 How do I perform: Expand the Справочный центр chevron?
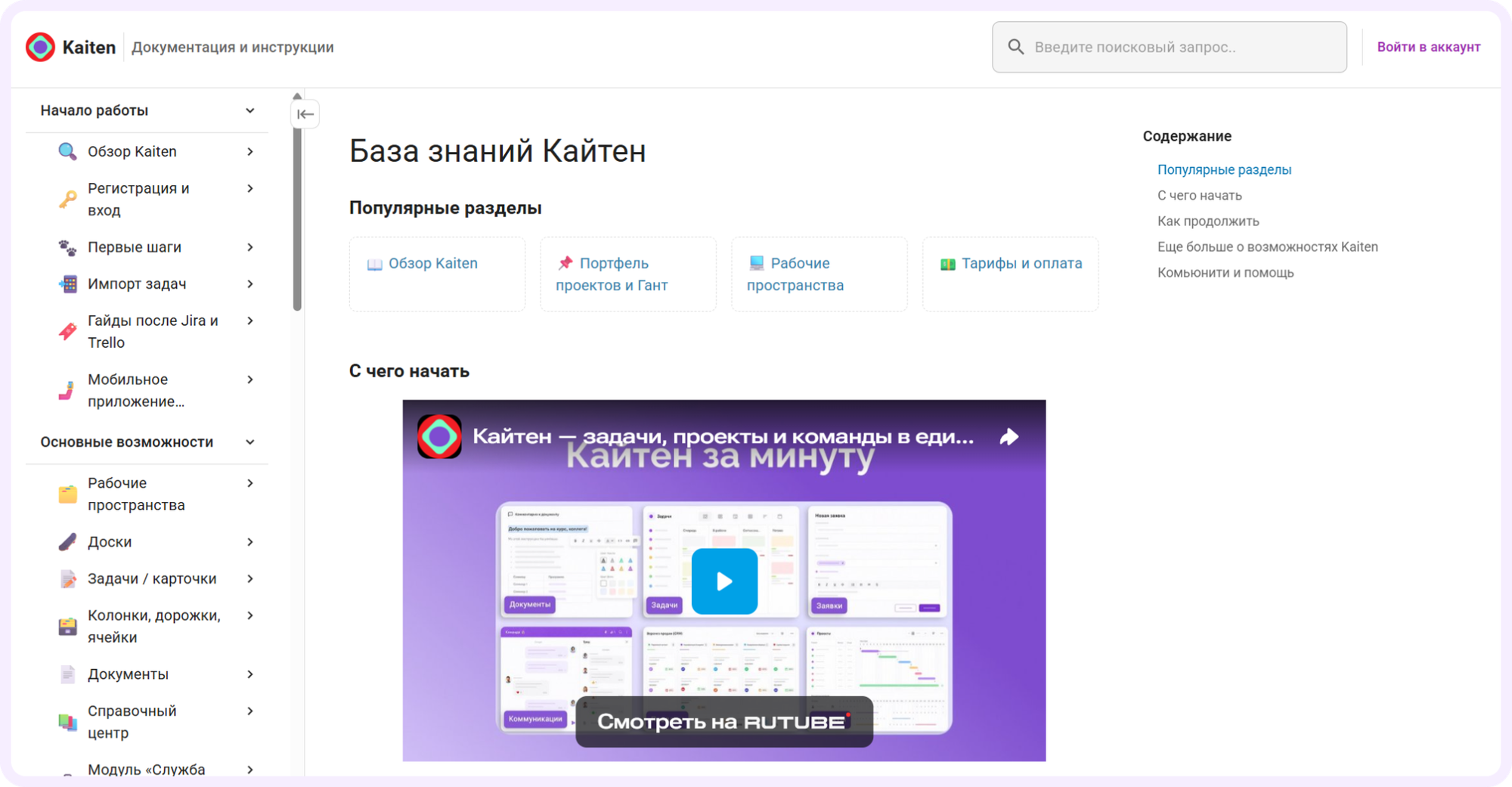(250, 711)
